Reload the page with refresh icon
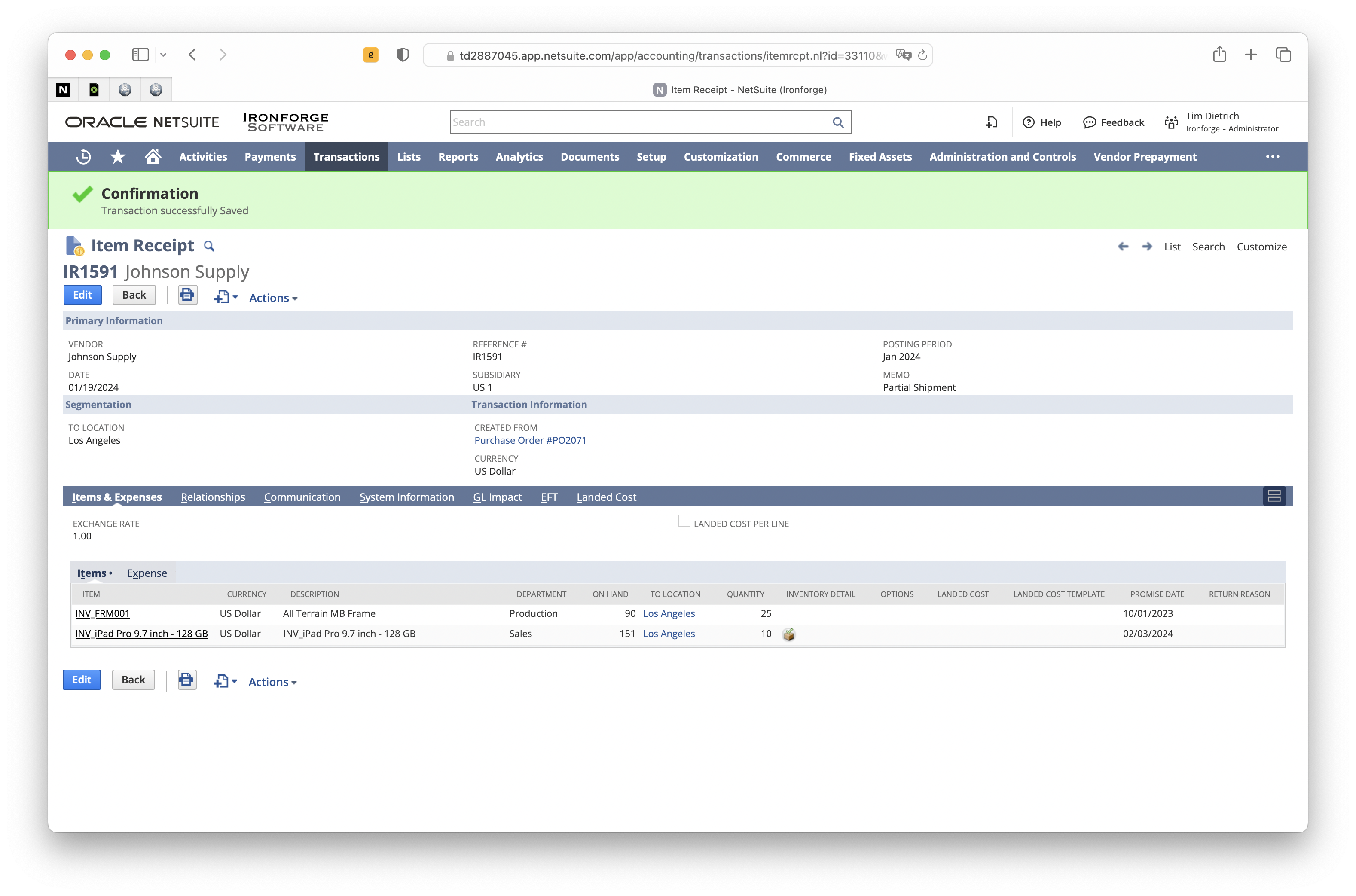Viewport: 1356px width, 896px height. coord(922,55)
